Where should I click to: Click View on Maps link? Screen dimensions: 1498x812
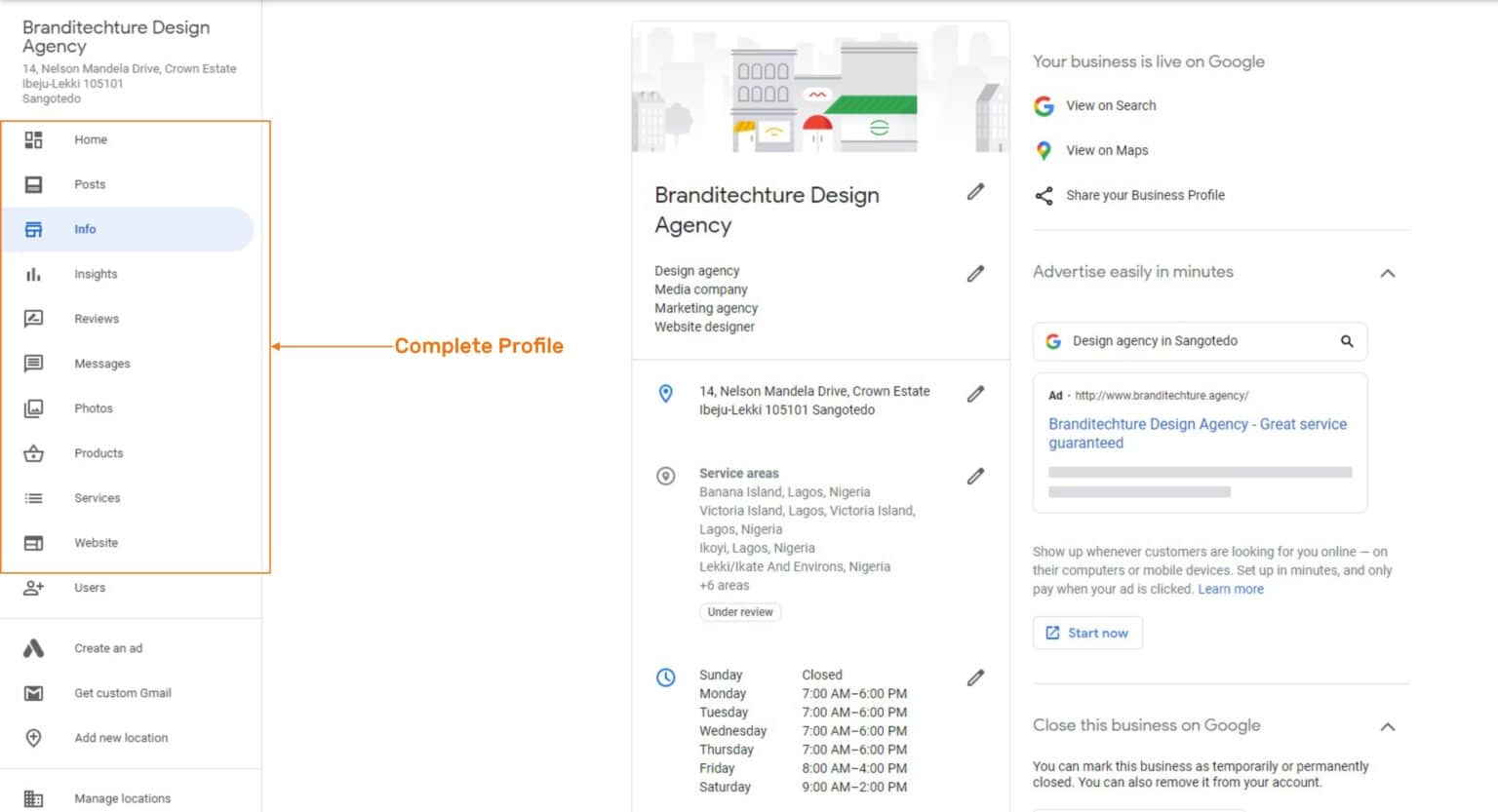pos(1107,150)
